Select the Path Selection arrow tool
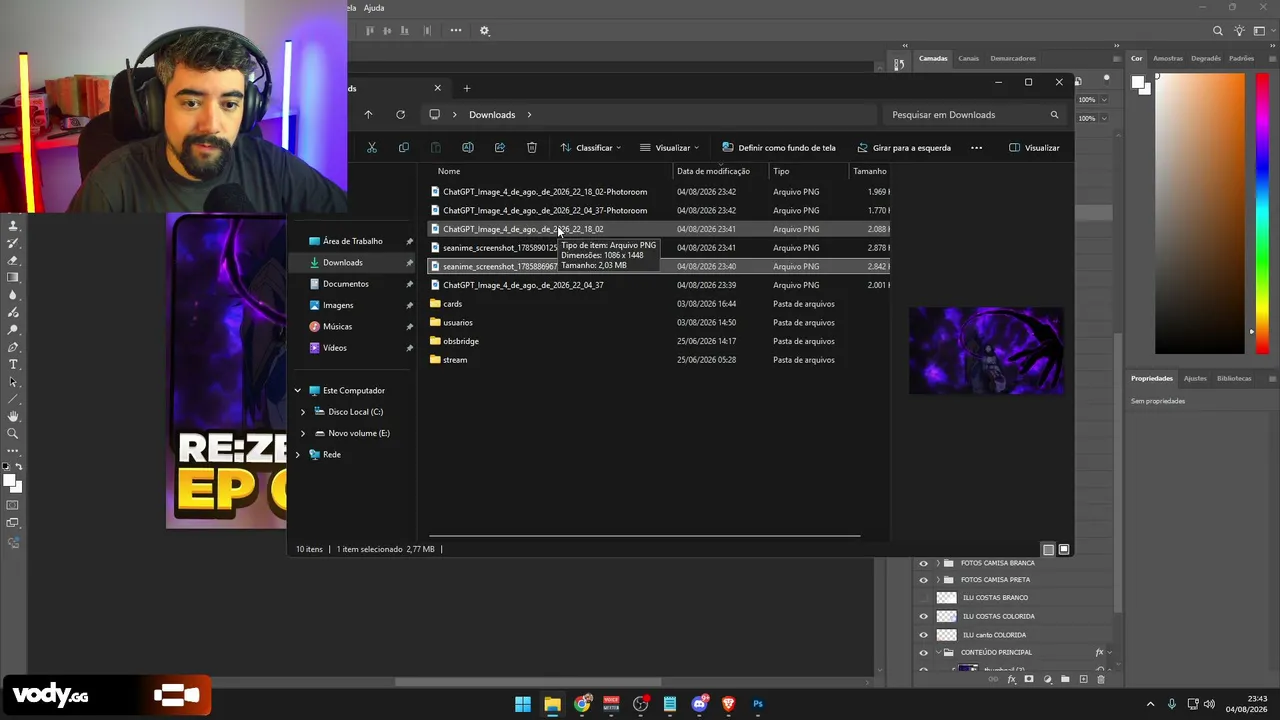 click(x=13, y=381)
